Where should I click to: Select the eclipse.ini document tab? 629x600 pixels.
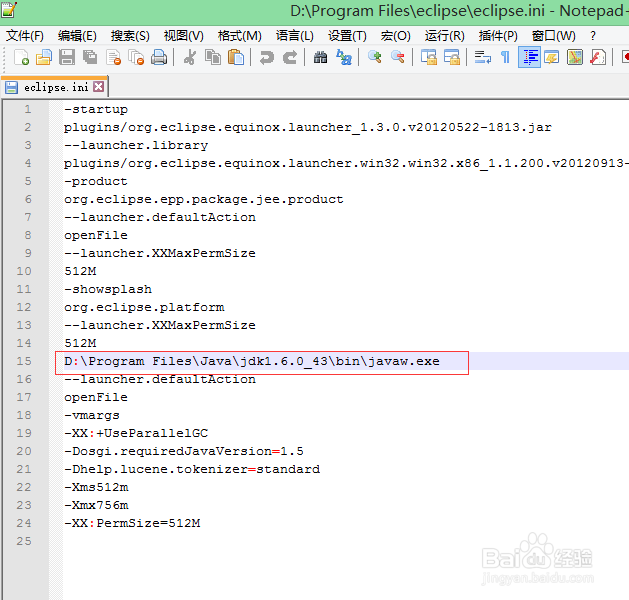click(x=55, y=87)
